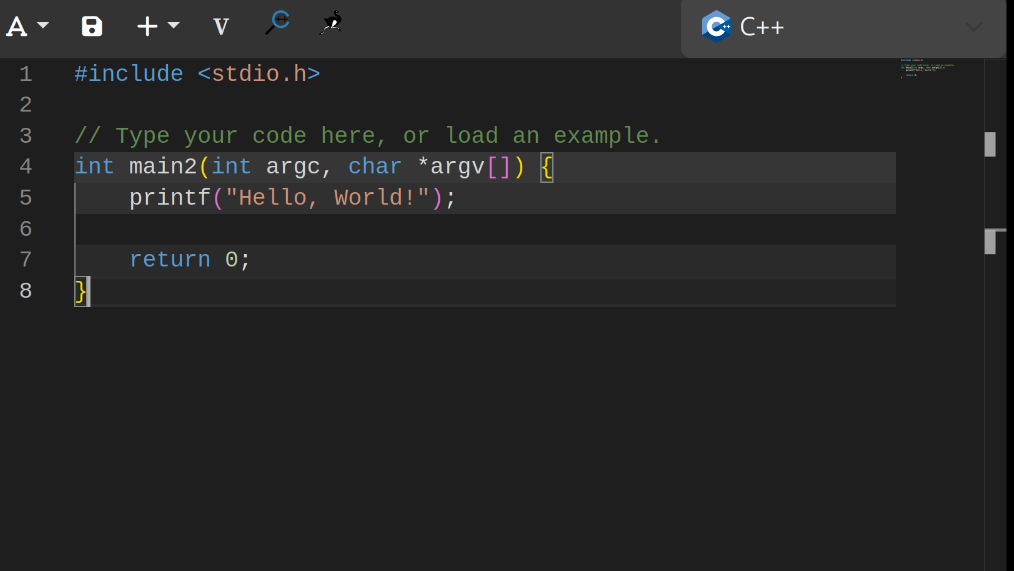
Task: Click on 'printf' call
Action: tap(170, 198)
